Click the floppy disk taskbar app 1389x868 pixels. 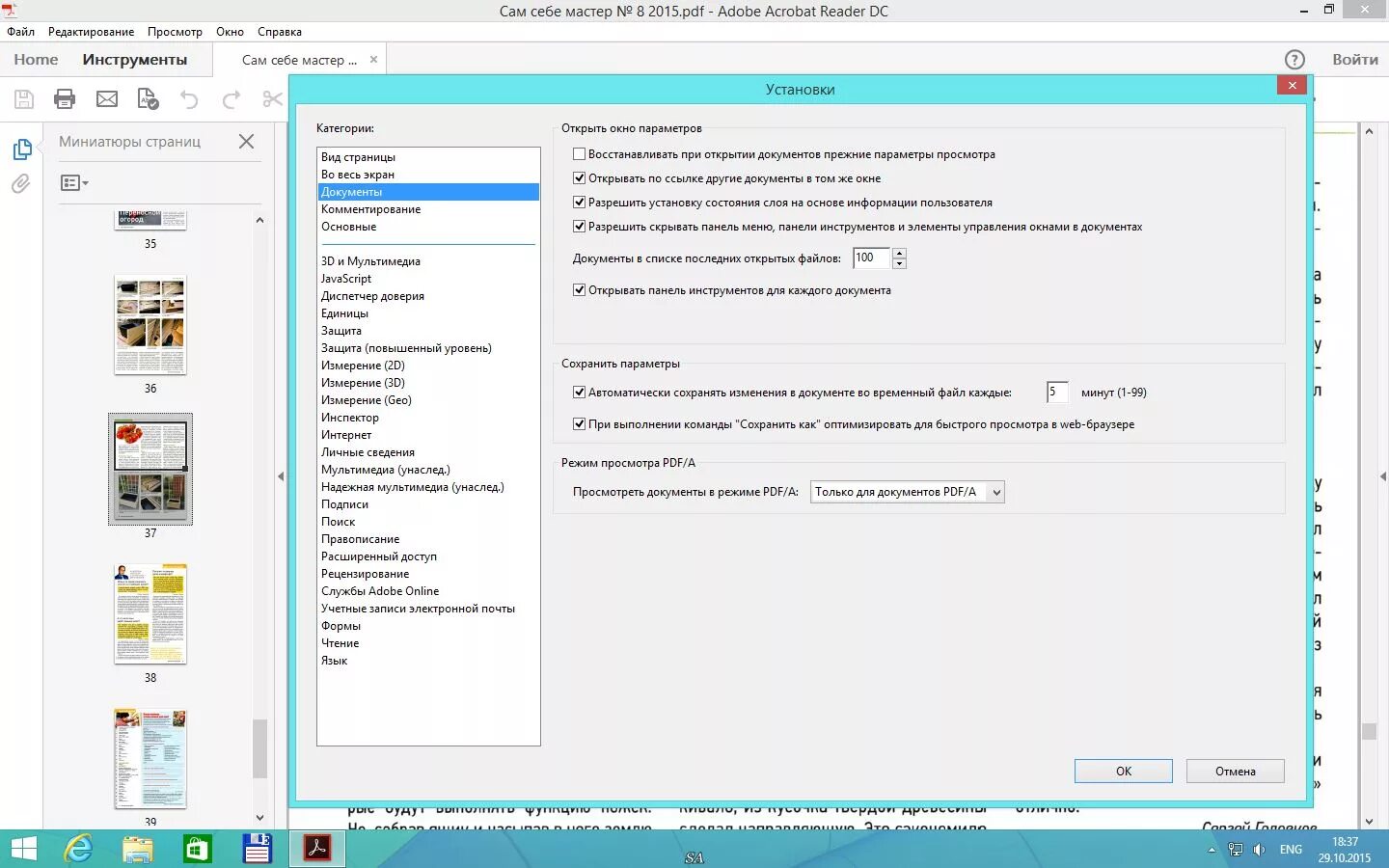[258, 849]
